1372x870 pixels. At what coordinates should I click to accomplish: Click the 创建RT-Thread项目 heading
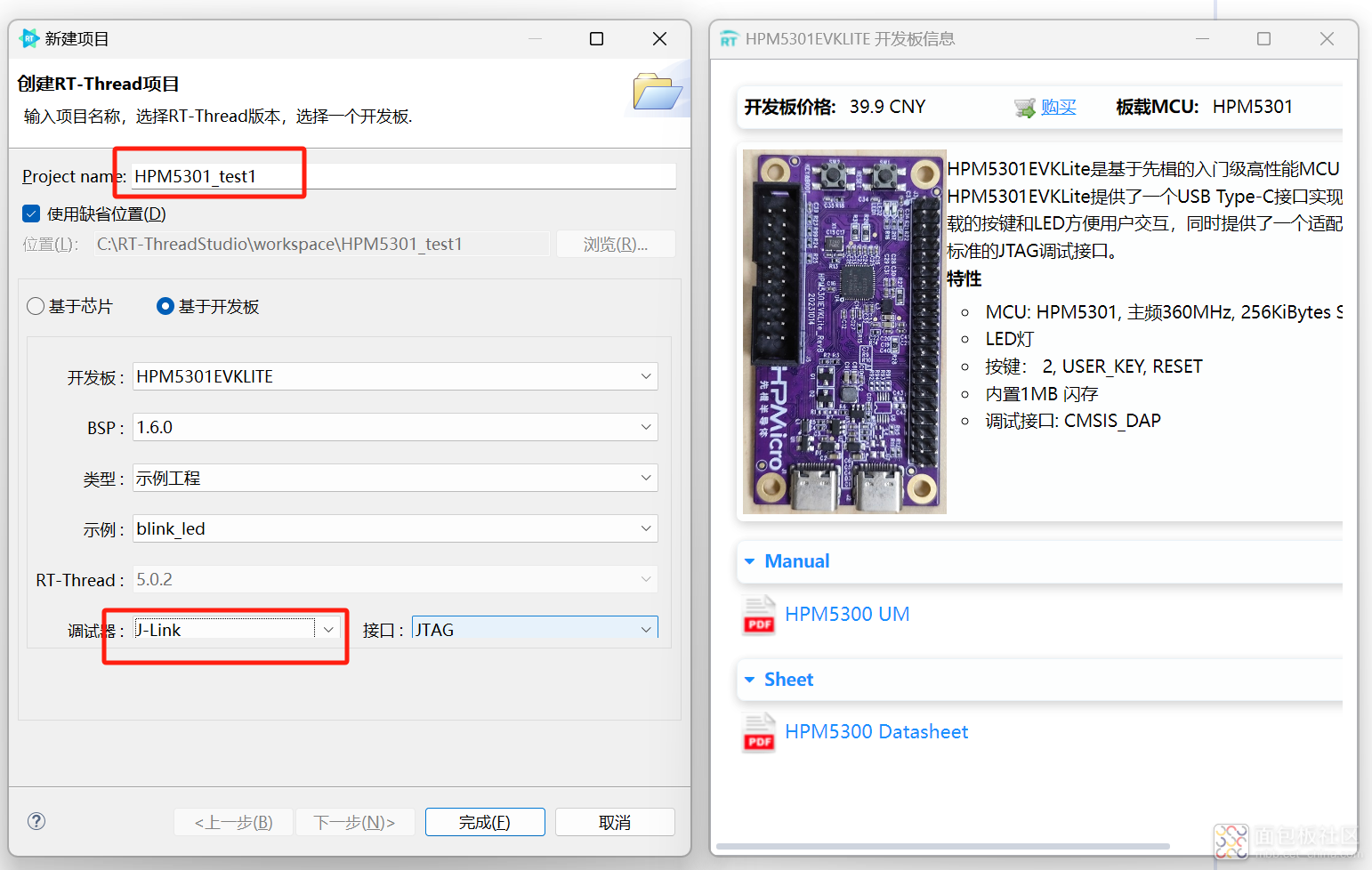(x=98, y=84)
